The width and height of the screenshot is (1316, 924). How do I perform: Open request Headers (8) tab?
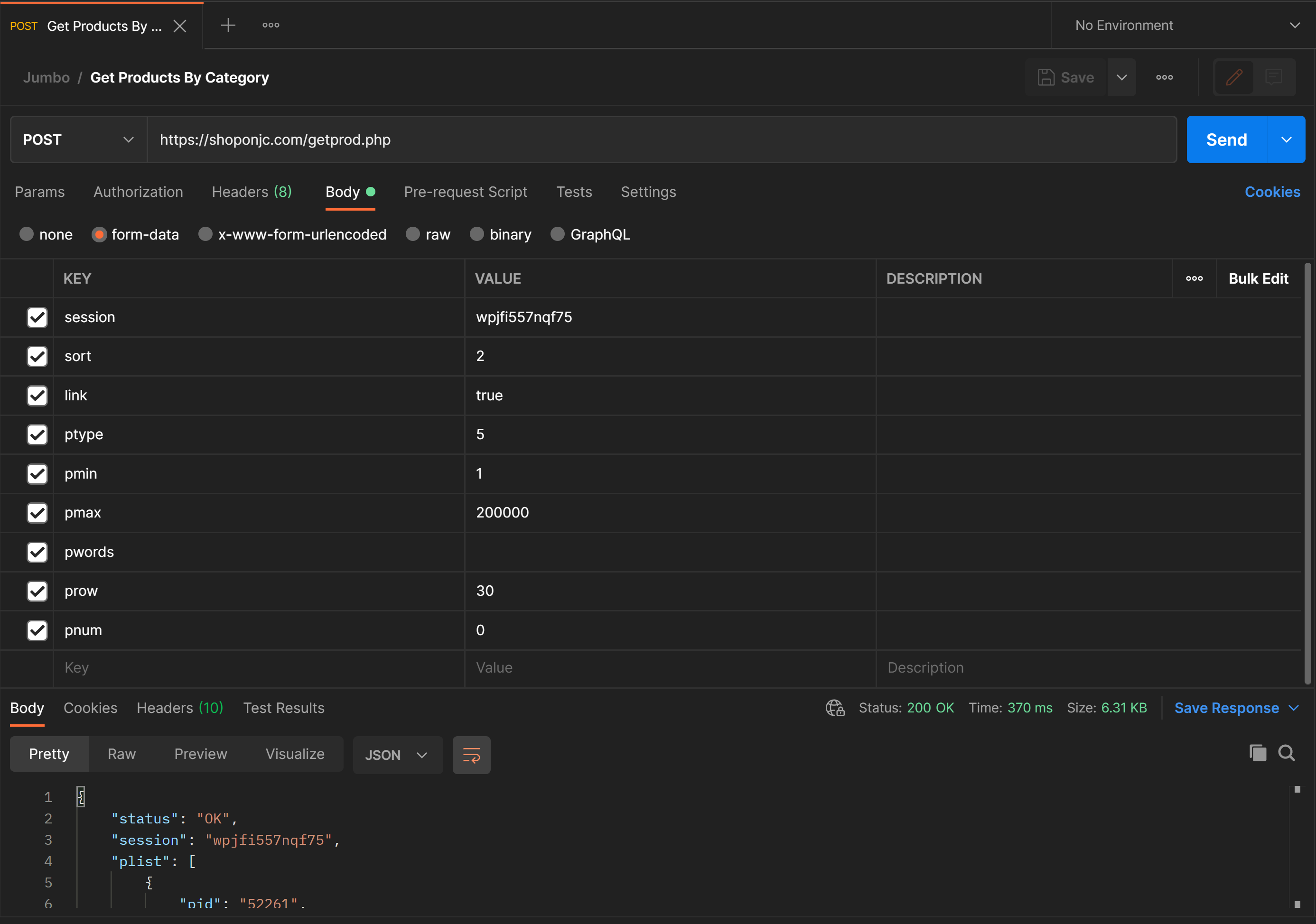click(252, 192)
